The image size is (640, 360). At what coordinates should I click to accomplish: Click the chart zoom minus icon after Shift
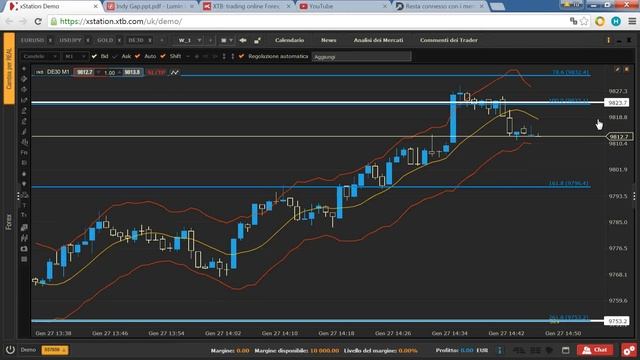pos(188,56)
